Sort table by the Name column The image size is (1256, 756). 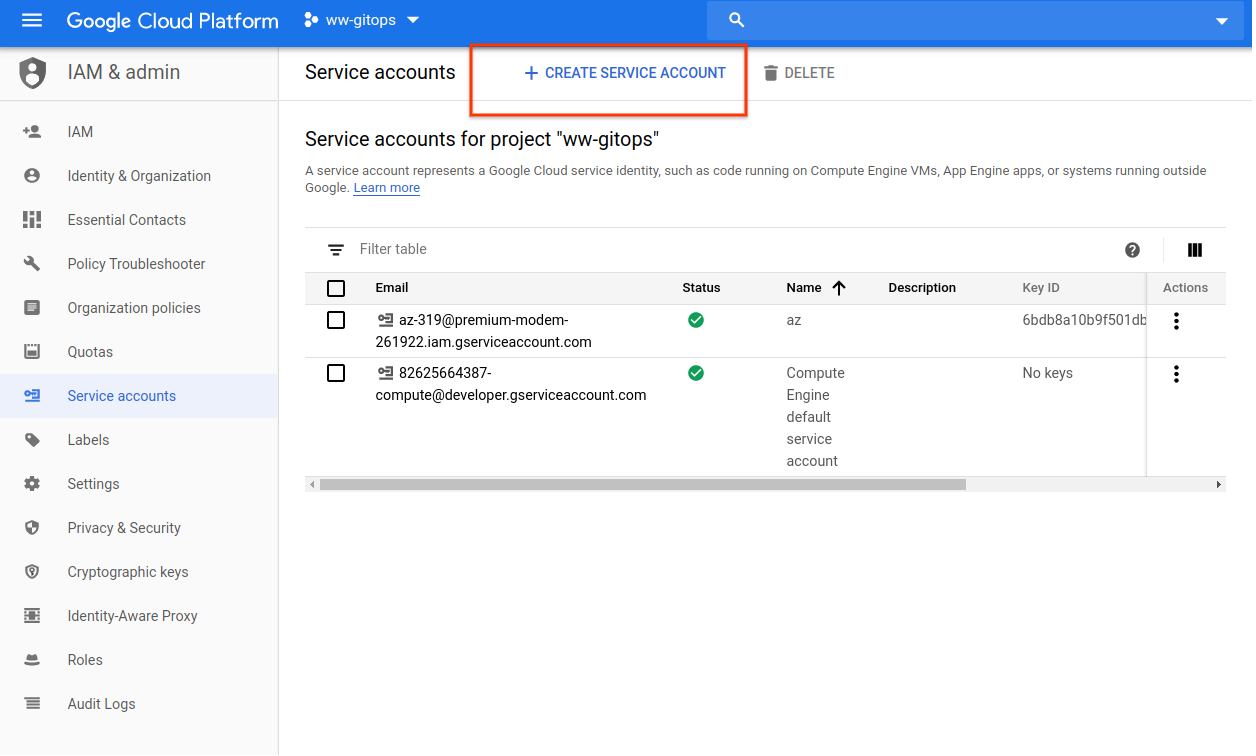click(x=813, y=287)
